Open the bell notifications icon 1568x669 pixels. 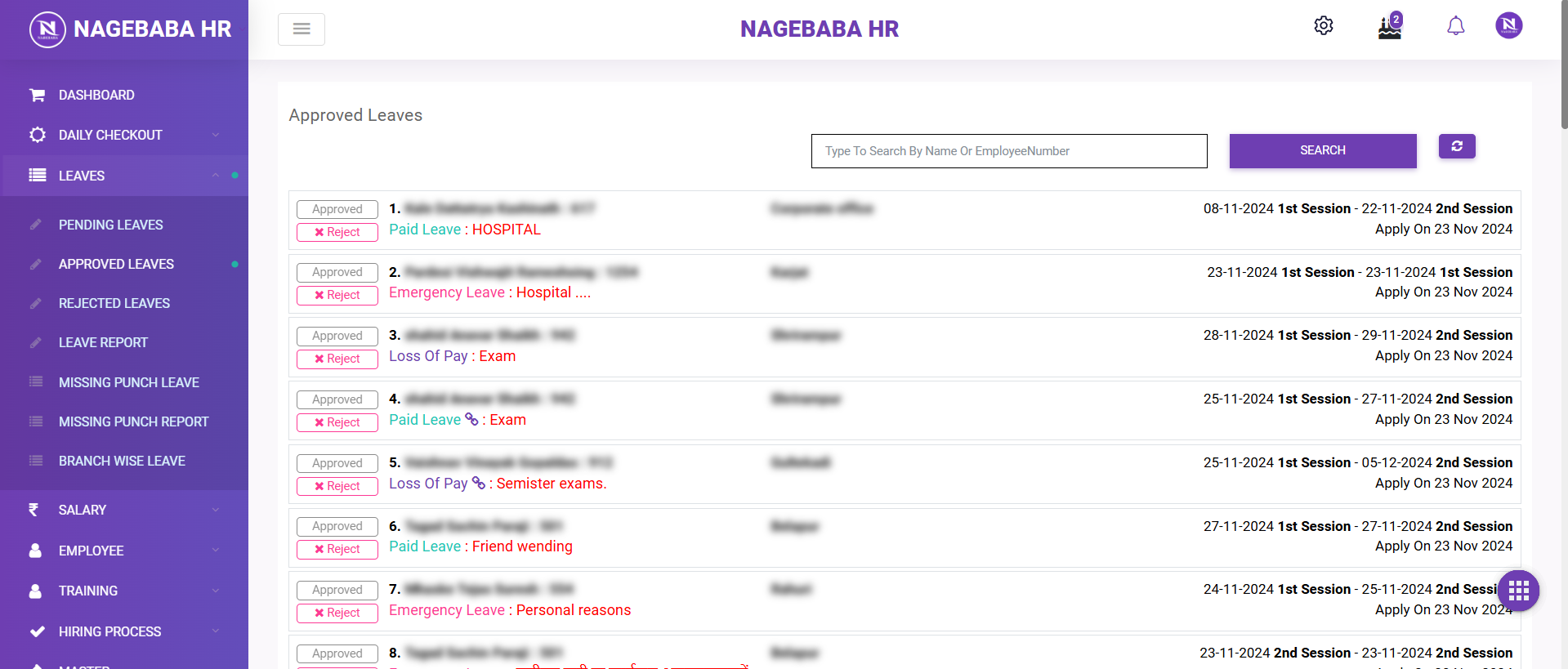(x=1455, y=26)
